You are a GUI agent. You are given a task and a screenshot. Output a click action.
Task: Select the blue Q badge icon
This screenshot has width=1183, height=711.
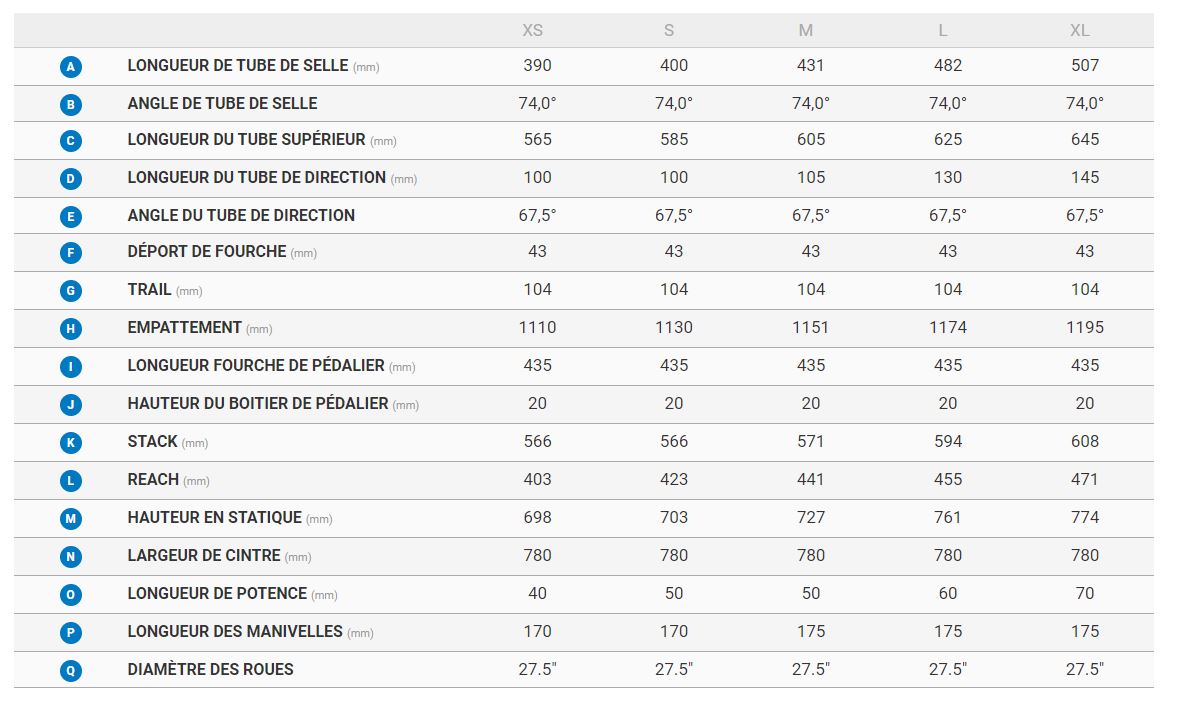[x=70, y=671]
